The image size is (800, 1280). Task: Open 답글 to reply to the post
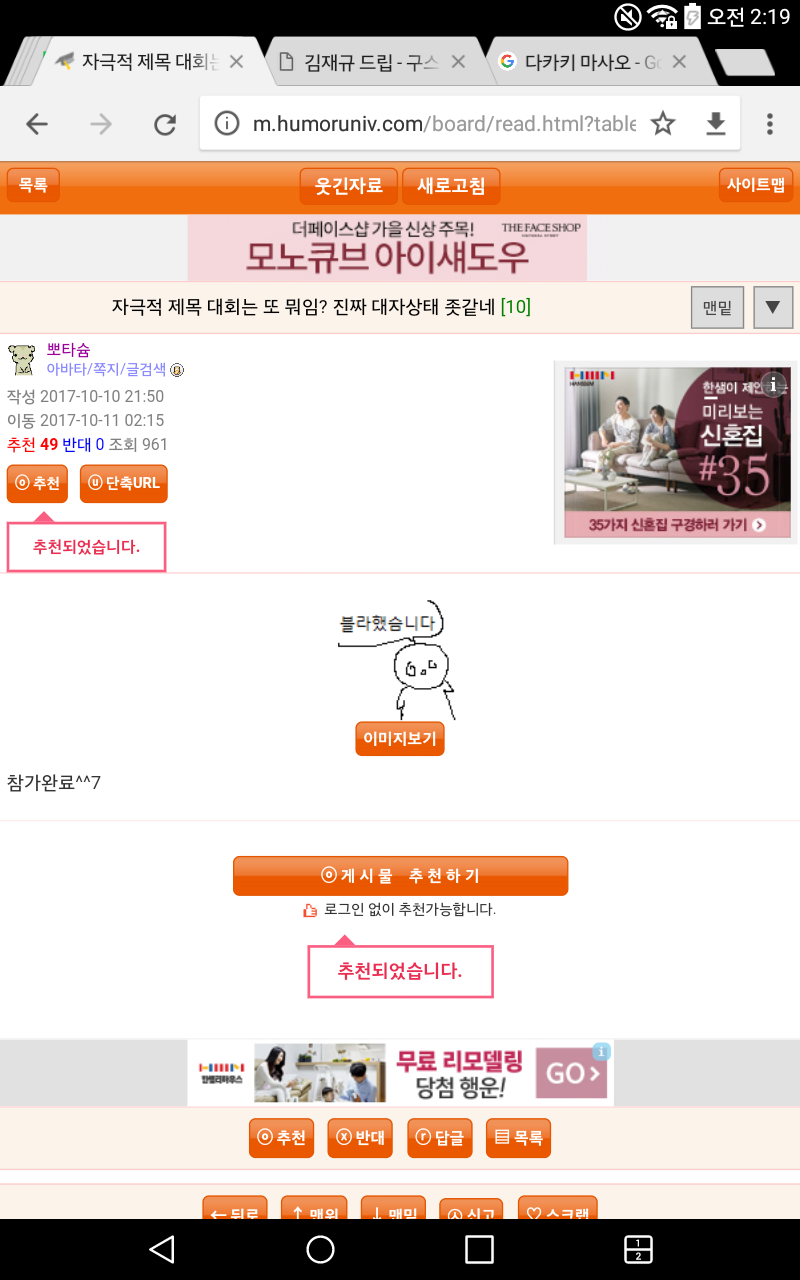(440, 1138)
